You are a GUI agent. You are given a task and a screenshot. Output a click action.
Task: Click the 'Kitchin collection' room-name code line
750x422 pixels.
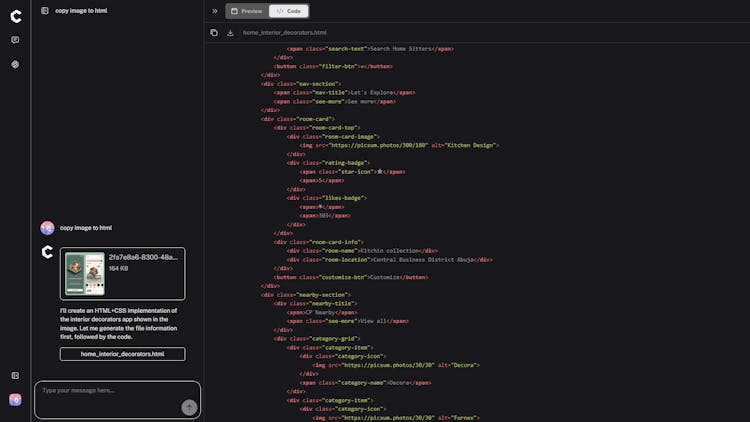coord(362,251)
